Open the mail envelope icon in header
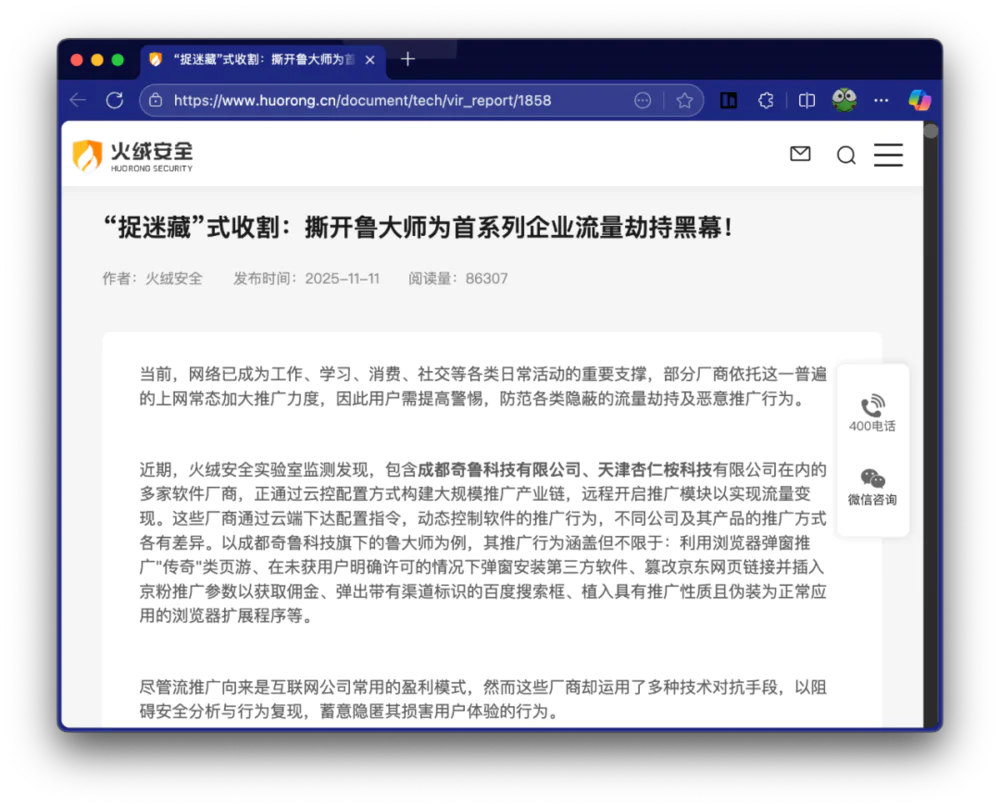Screen dimensions: 1000x807 pyautogui.click(x=800, y=154)
